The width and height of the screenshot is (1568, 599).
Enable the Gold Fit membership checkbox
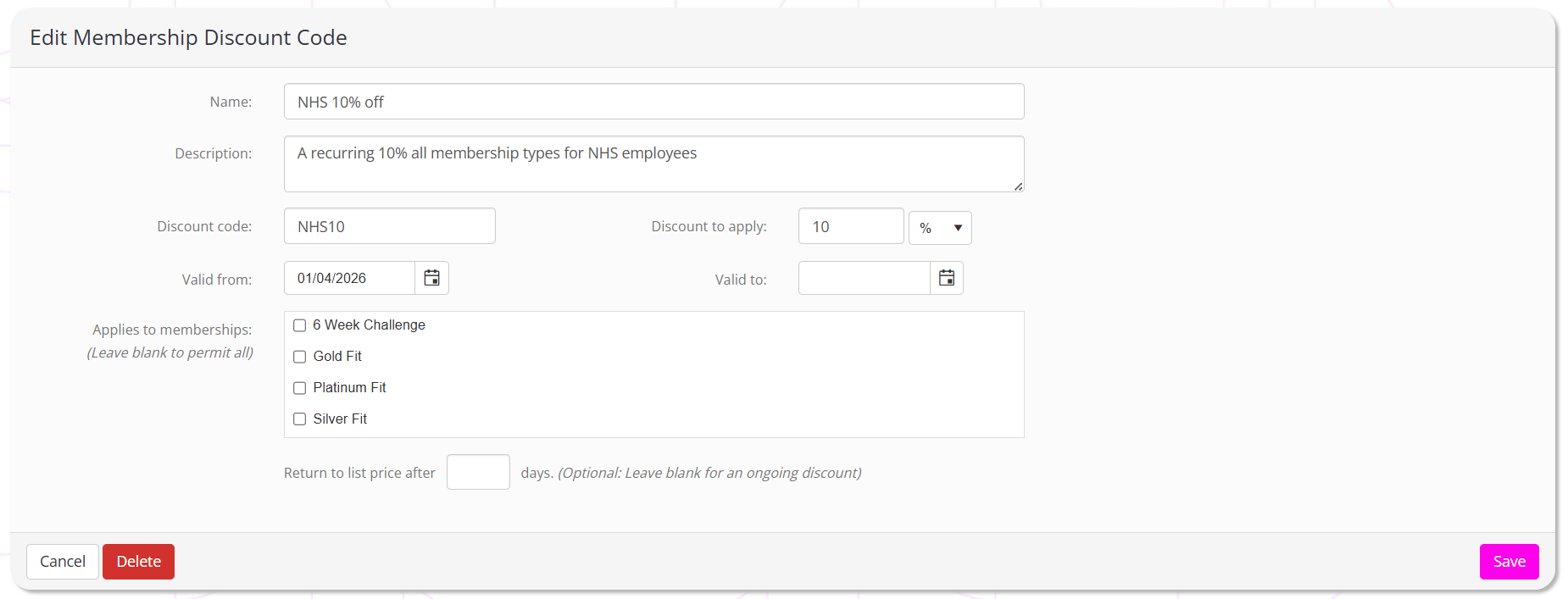click(299, 357)
